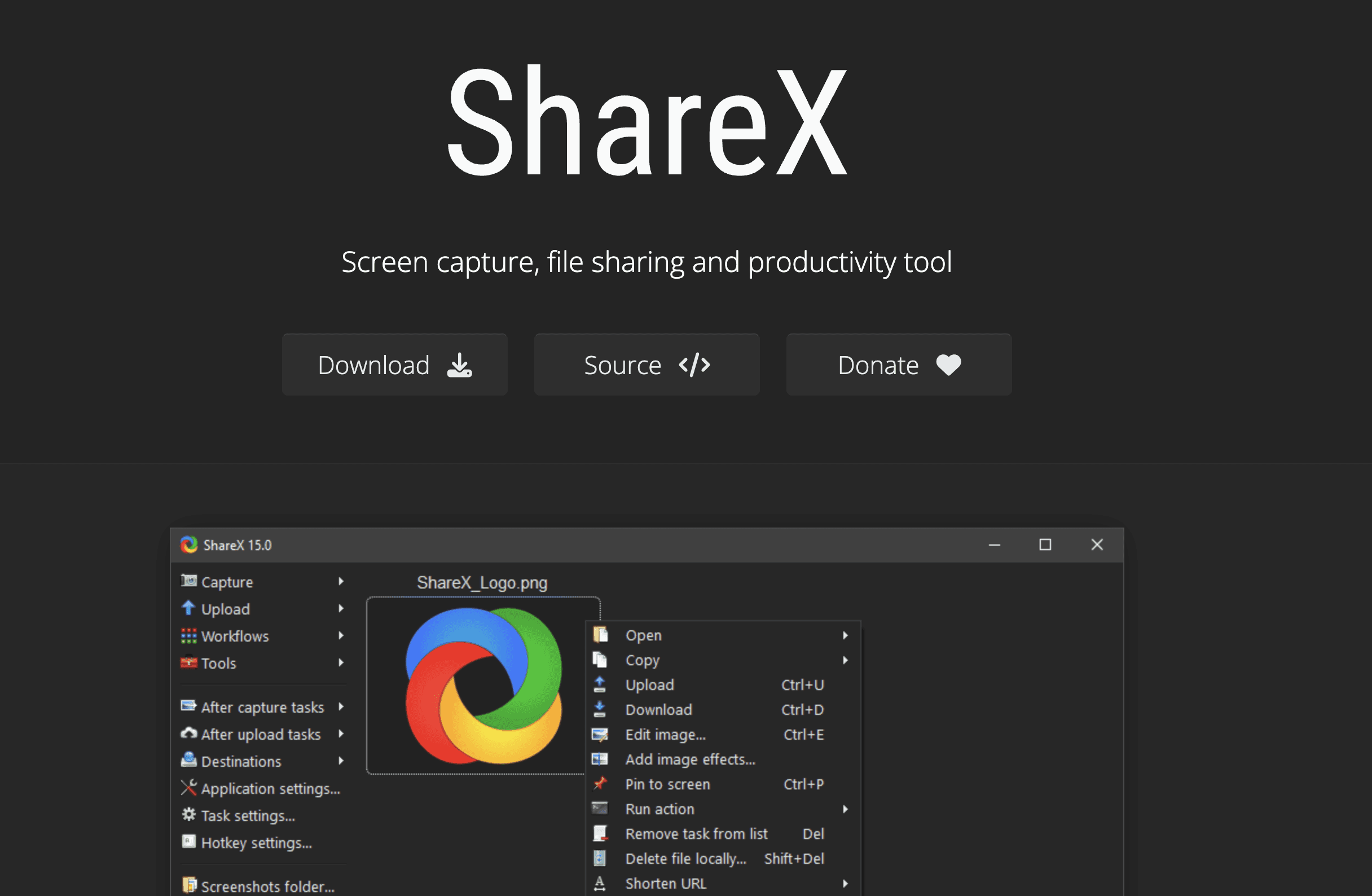The image size is (1372, 896).
Task: Click the Donate button
Action: [898, 364]
